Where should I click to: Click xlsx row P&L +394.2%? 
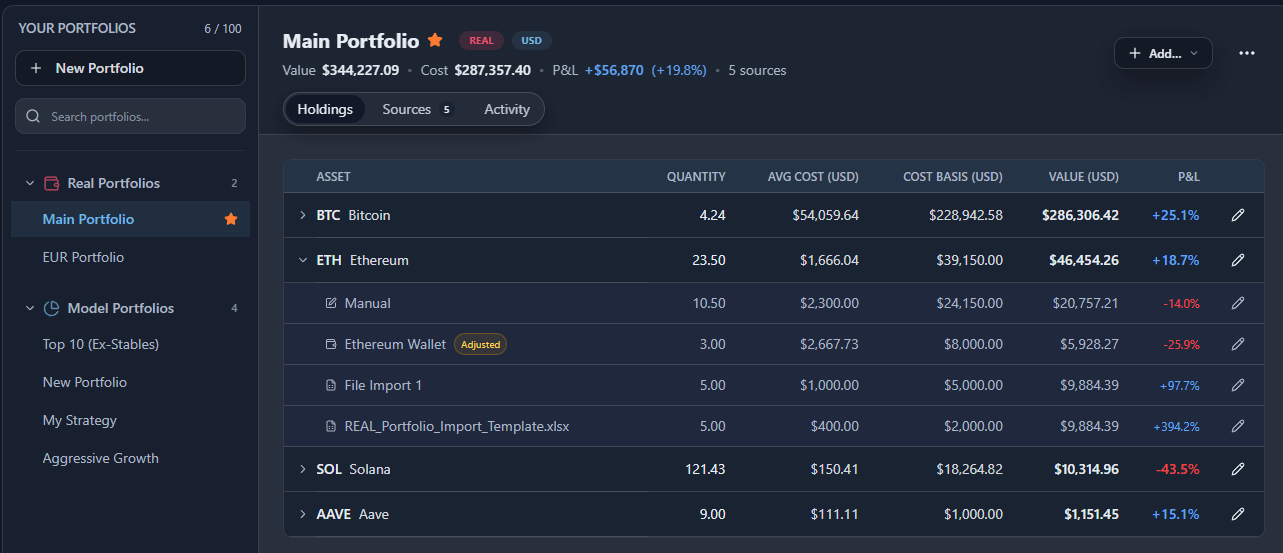1176,426
